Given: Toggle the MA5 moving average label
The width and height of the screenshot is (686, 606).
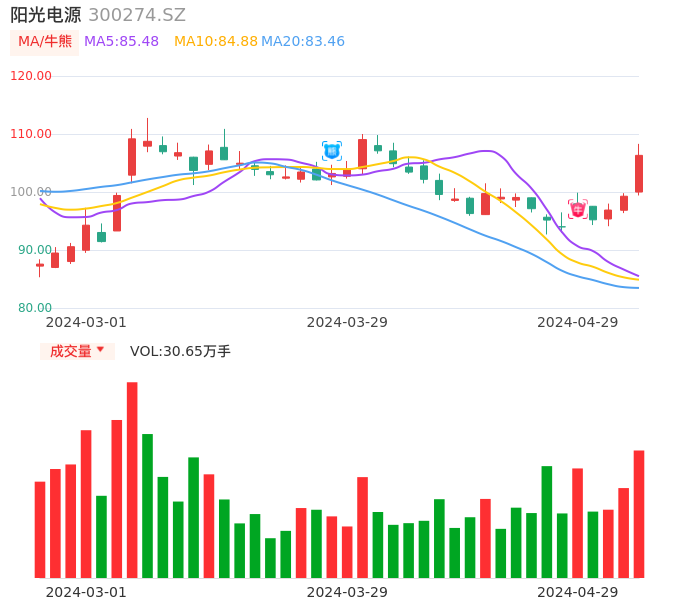Looking at the screenshot, I should [121, 41].
